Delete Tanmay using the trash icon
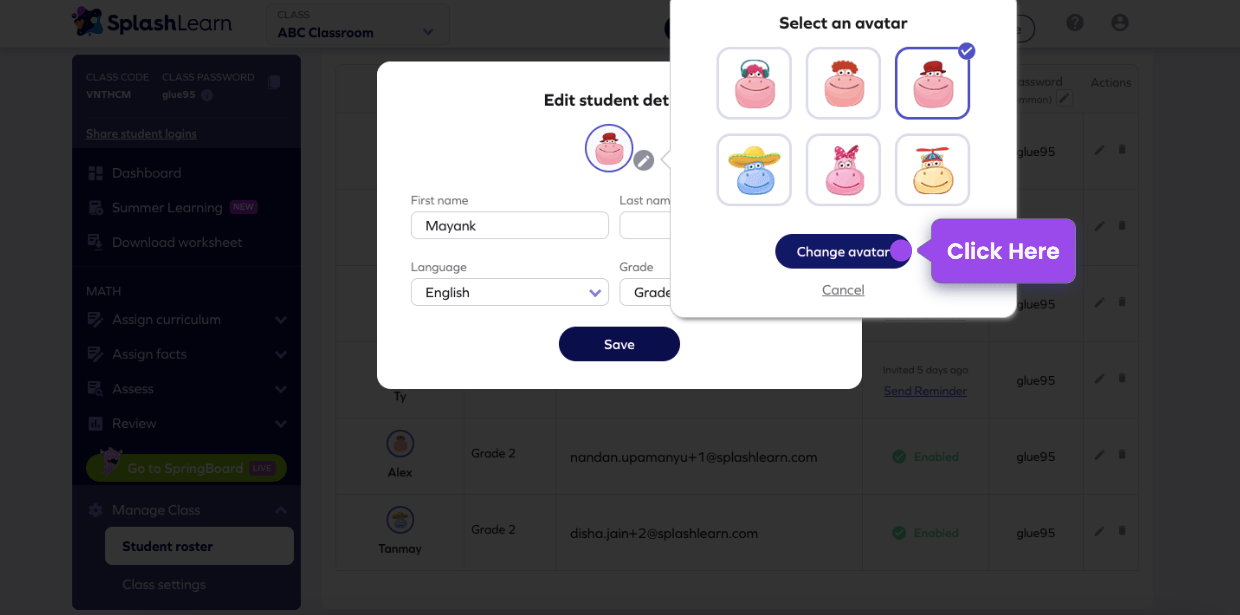 [x=1123, y=532]
